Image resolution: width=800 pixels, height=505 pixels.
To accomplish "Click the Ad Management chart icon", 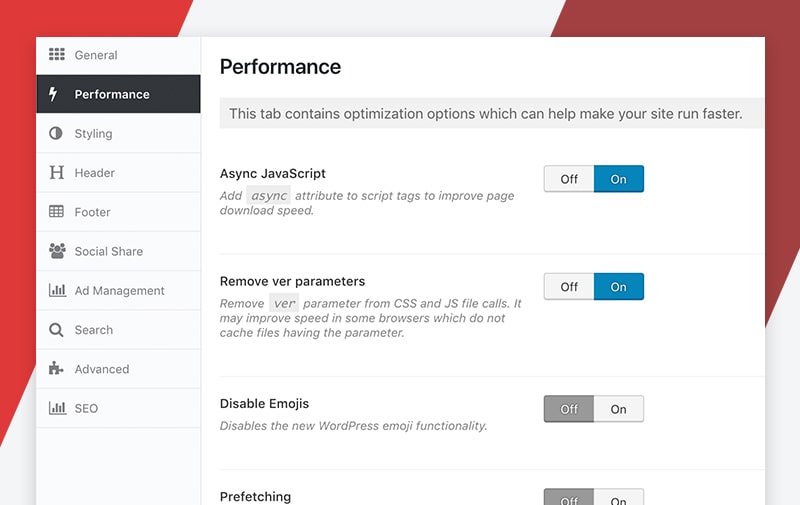I will pyautogui.click(x=57, y=290).
